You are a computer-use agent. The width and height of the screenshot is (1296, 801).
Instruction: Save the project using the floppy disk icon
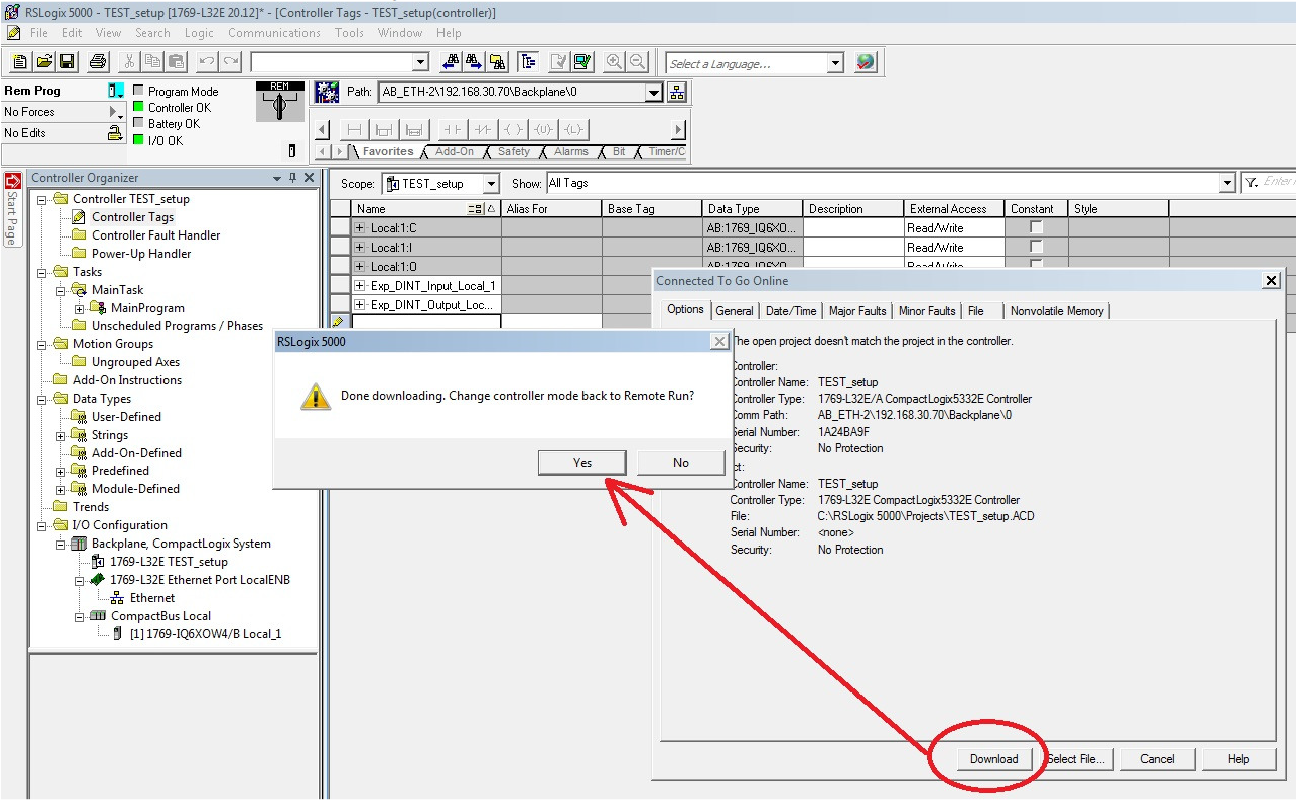[x=67, y=62]
